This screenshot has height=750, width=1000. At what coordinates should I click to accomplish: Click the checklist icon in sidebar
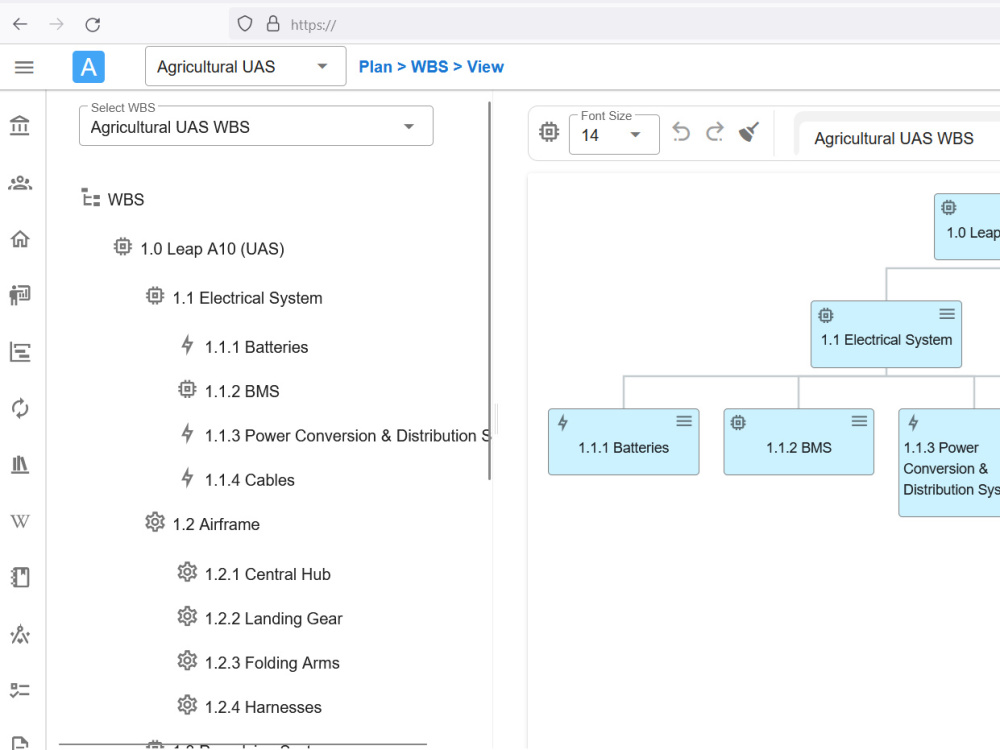(20, 690)
